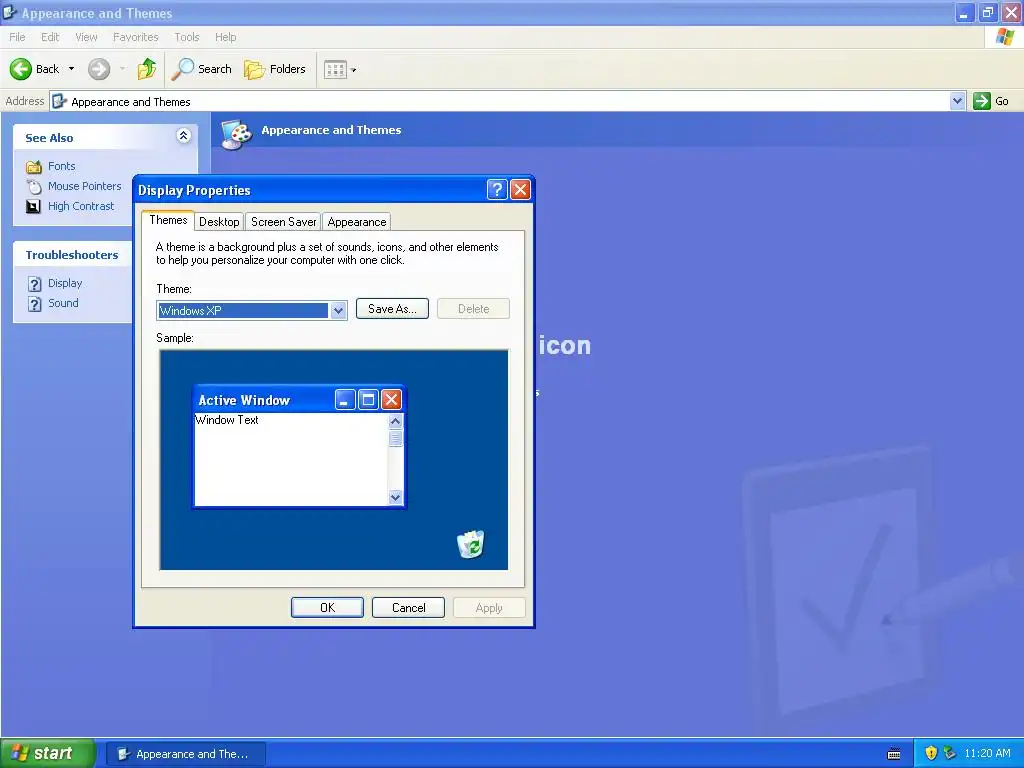Click the Windows XP theme field
Viewport: 1024px width, 768px height.
tap(243, 311)
